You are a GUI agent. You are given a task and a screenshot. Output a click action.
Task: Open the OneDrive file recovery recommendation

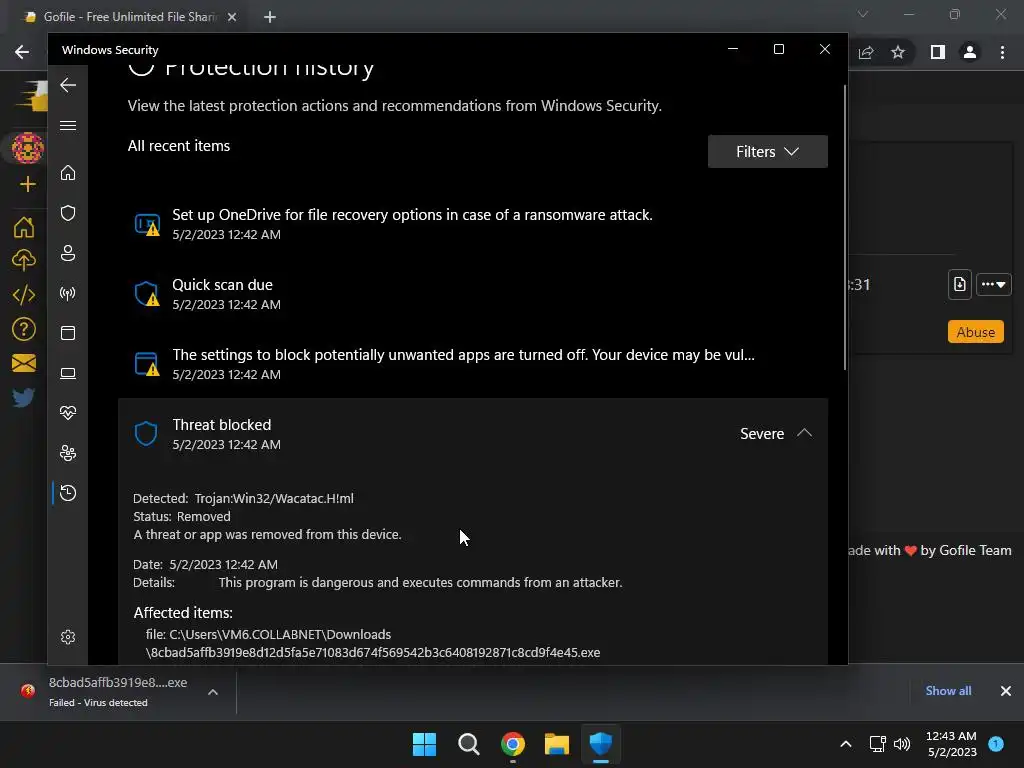pyautogui.click(x=473, y=224)
